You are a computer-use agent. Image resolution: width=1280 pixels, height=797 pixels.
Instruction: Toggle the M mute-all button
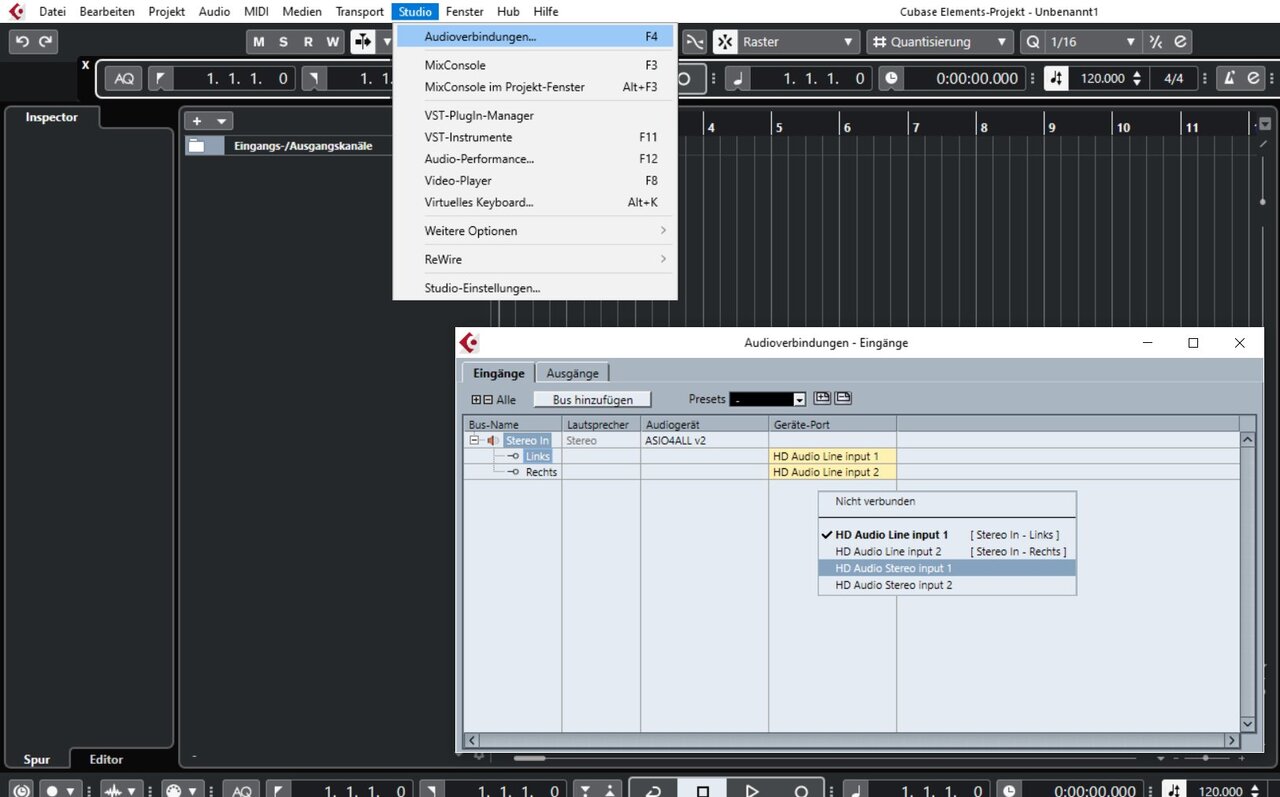259,42
